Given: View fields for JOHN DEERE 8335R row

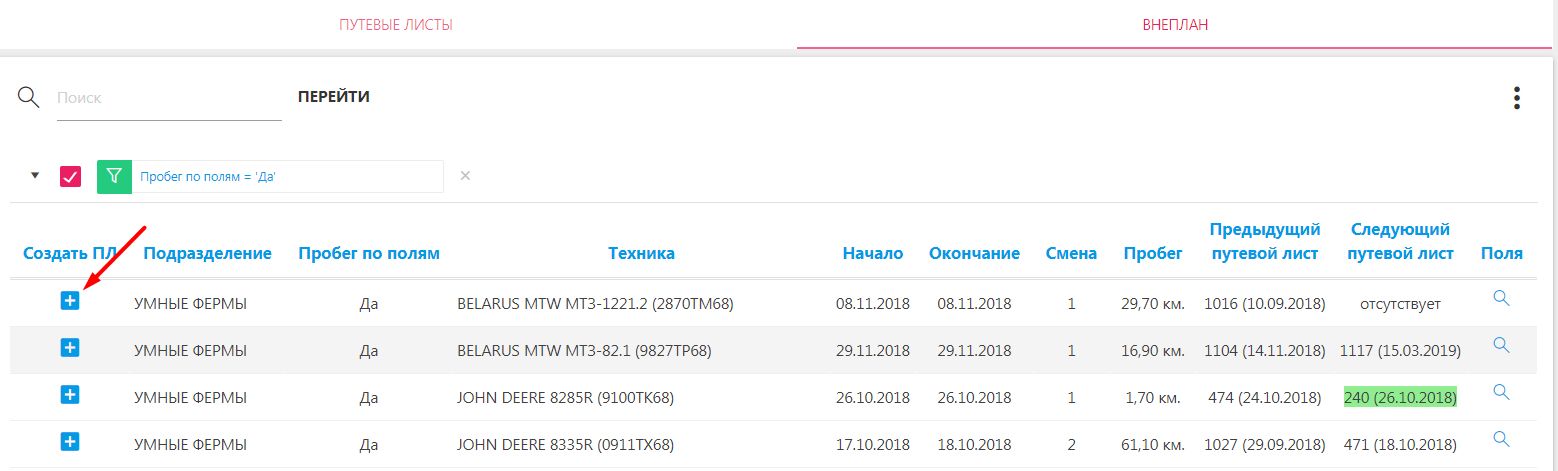Looking at the screenshot, I should coord(1501,438).
